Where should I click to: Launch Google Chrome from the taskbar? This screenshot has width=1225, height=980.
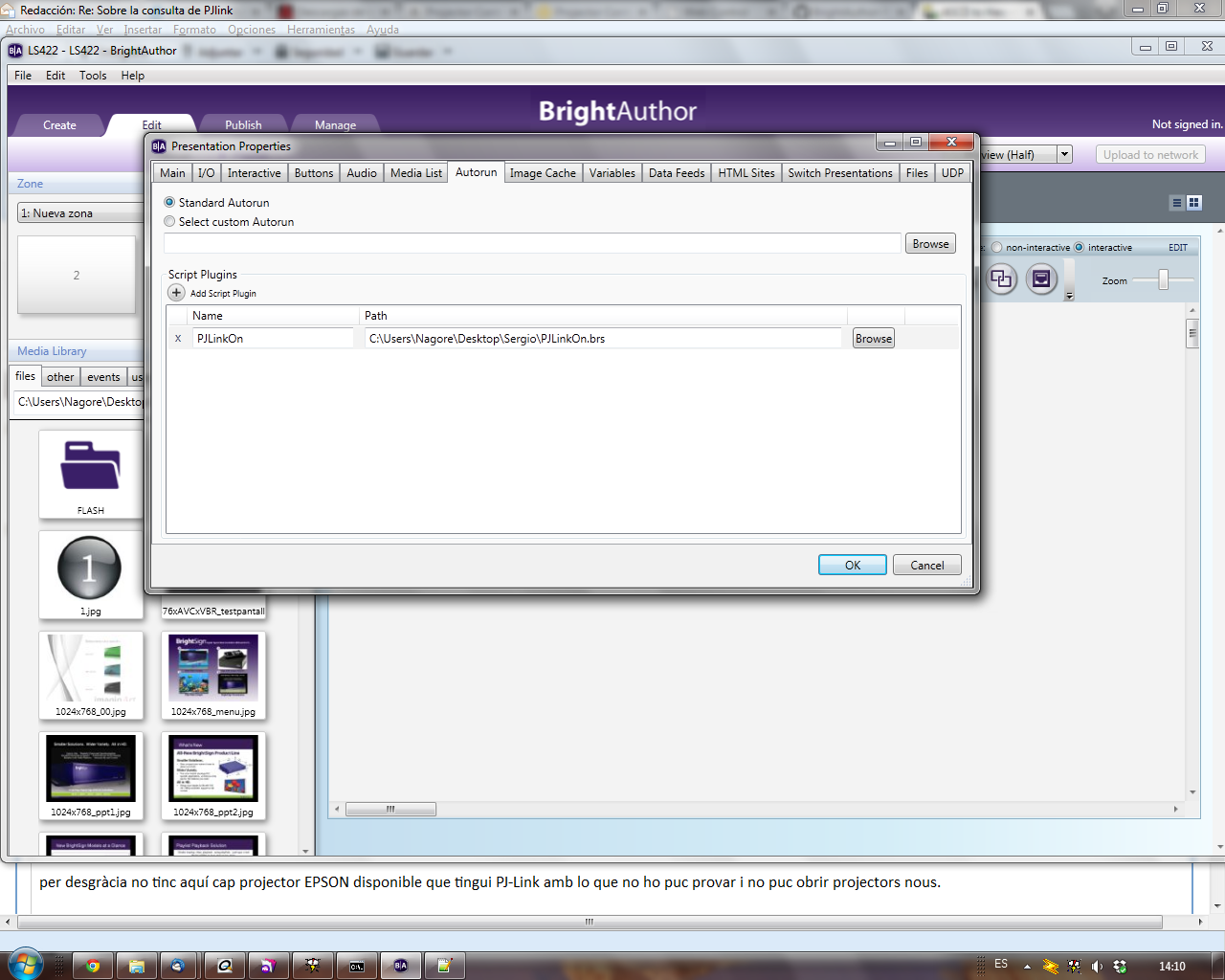click(93, 966)
